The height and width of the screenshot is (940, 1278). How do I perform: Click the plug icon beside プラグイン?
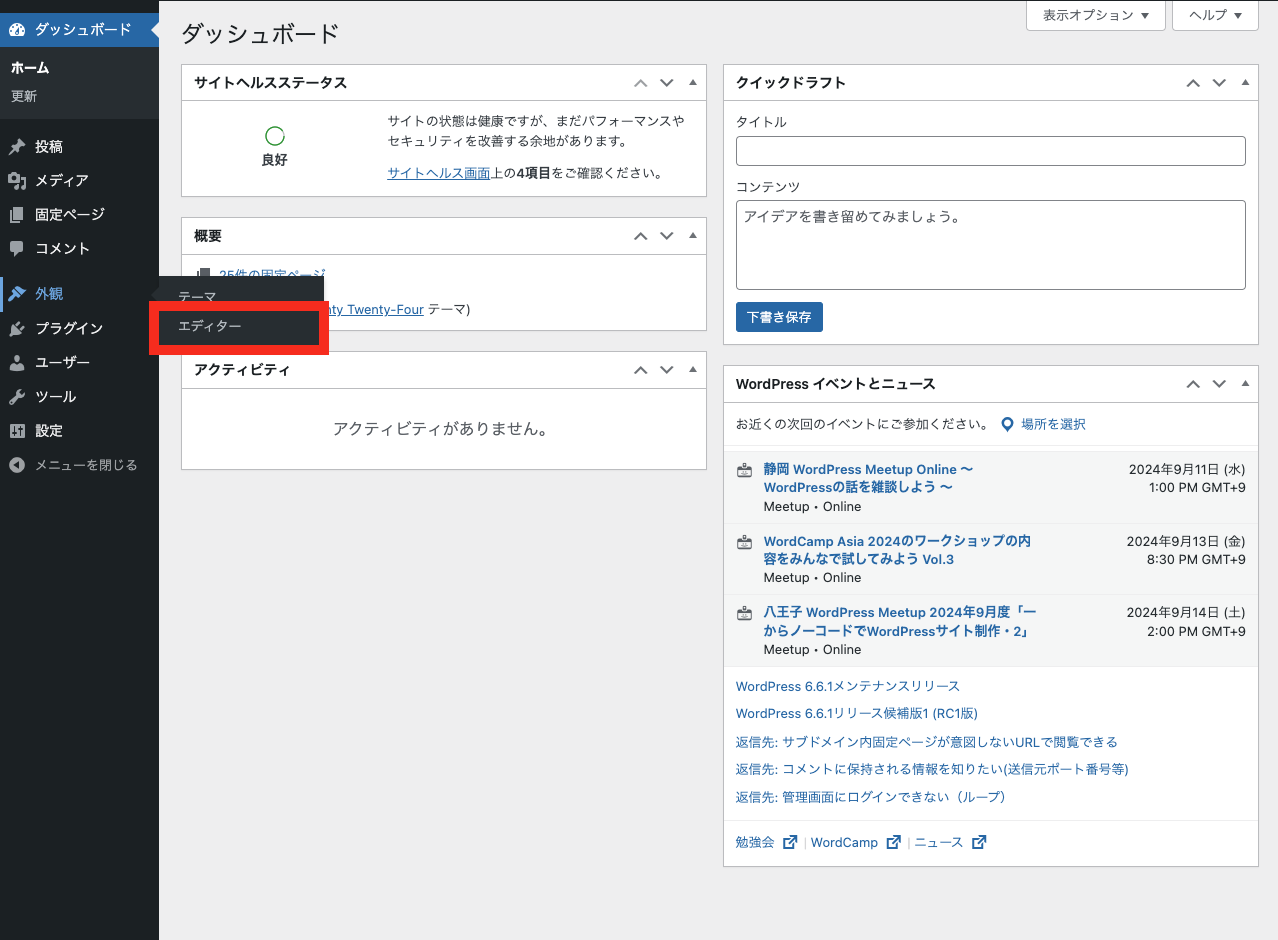[17, 329]
